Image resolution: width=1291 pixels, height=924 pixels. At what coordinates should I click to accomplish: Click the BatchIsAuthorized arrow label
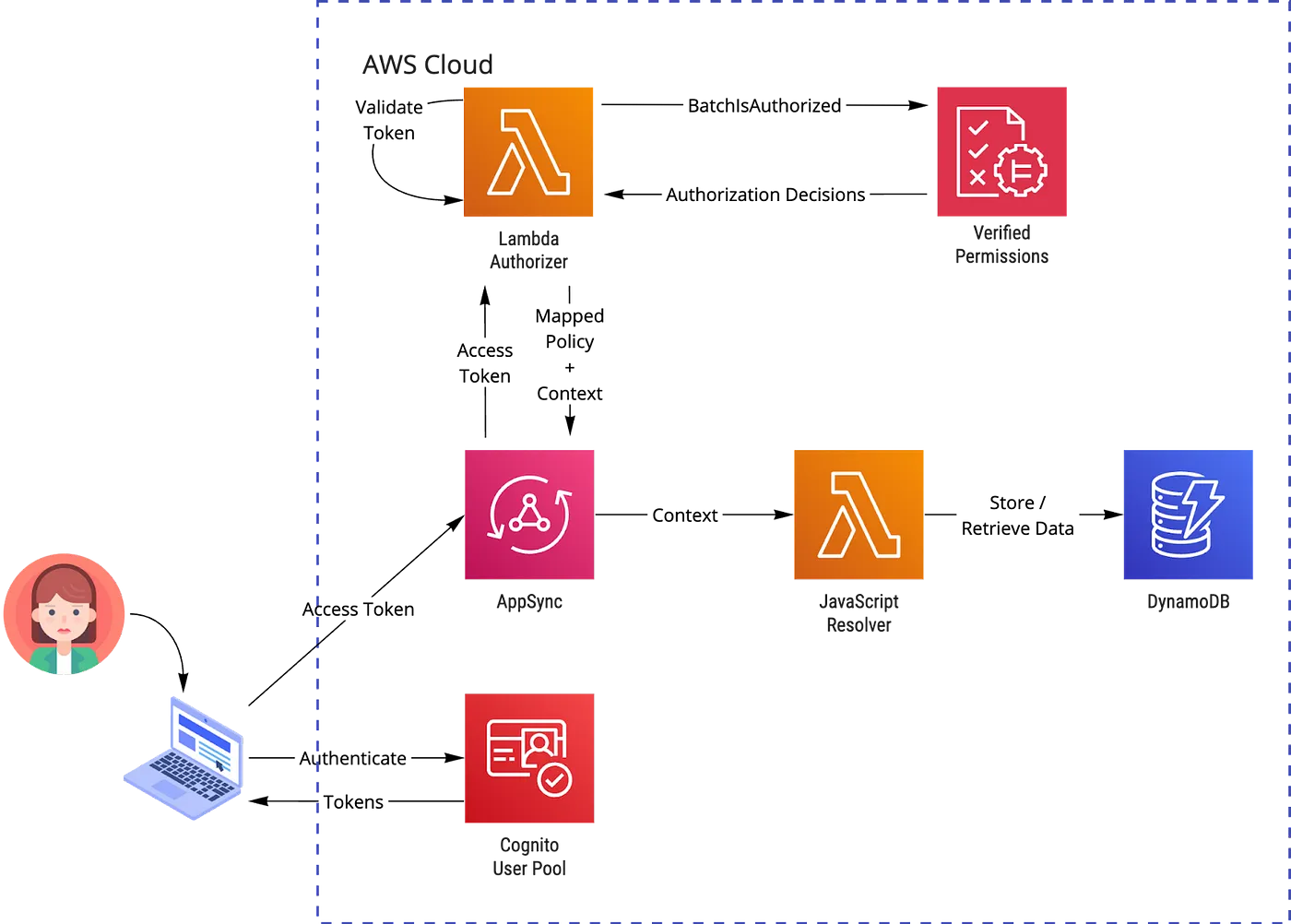point(764,105)
